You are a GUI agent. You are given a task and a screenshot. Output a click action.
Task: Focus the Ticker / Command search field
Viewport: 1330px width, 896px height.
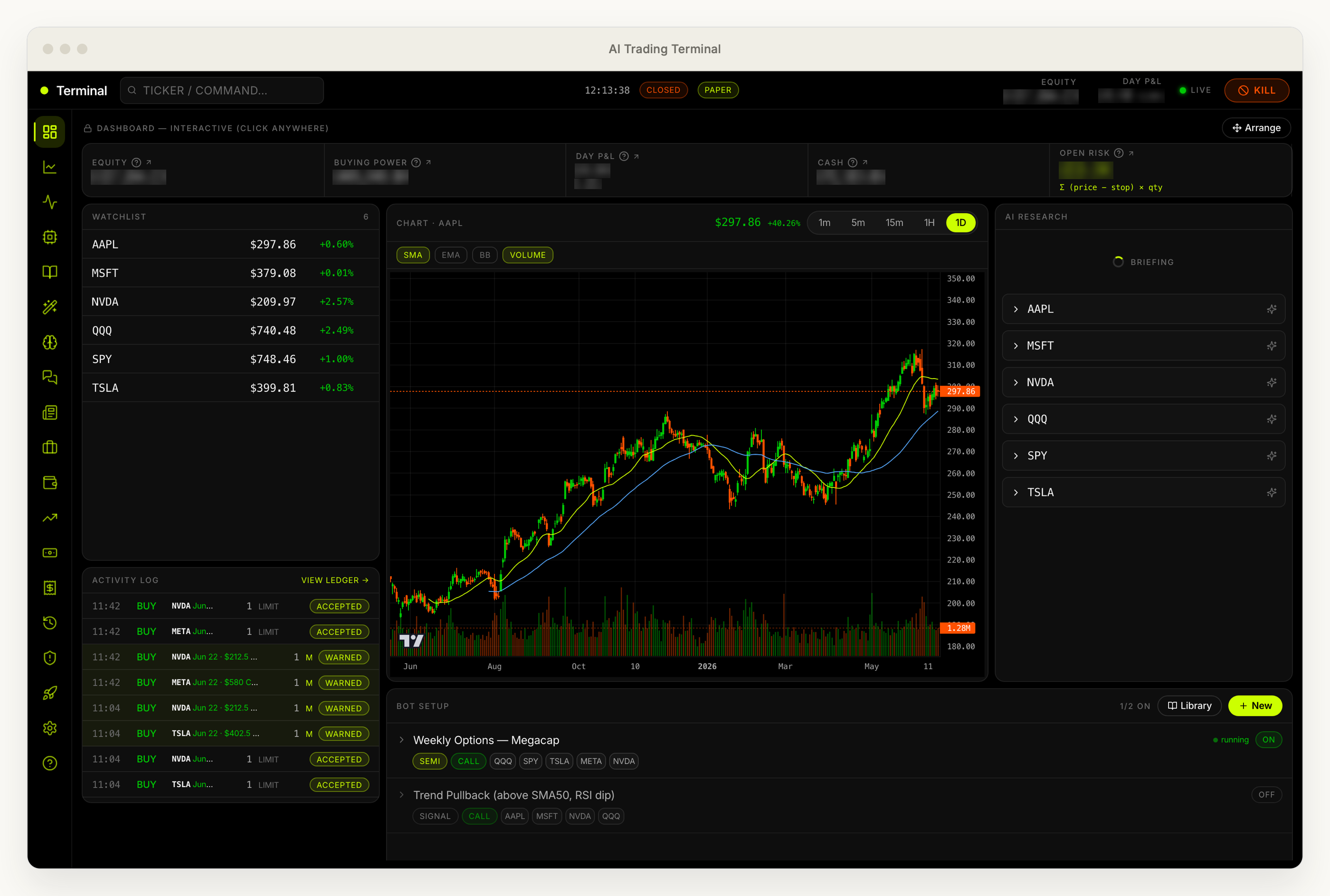tap(222, 90)
